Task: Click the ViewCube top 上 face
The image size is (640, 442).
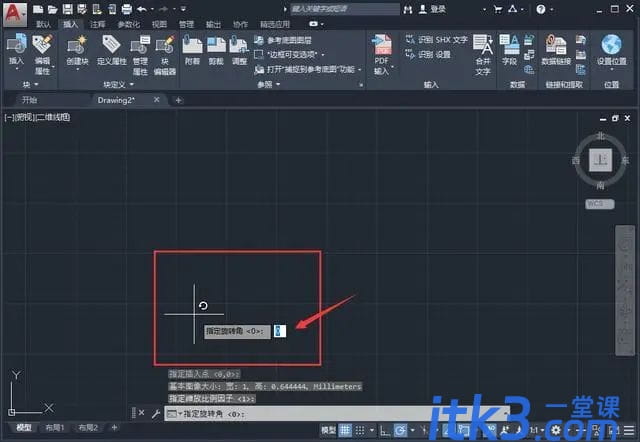Action: point(600,160)
